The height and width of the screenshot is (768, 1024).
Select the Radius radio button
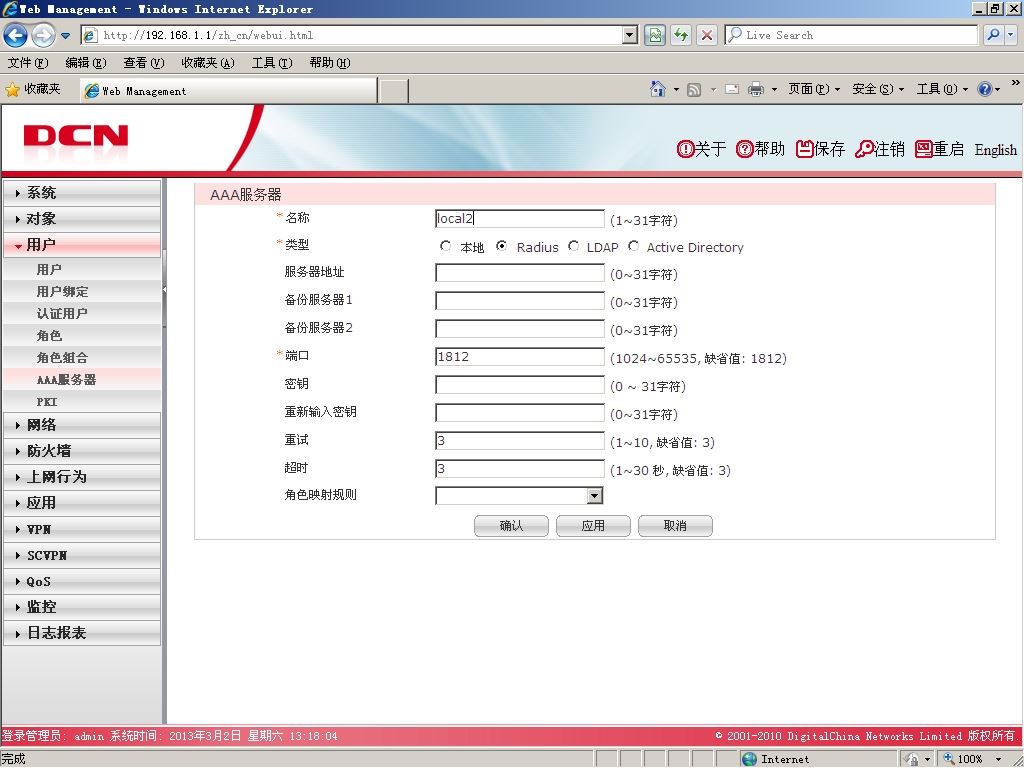tap(502, 246)
